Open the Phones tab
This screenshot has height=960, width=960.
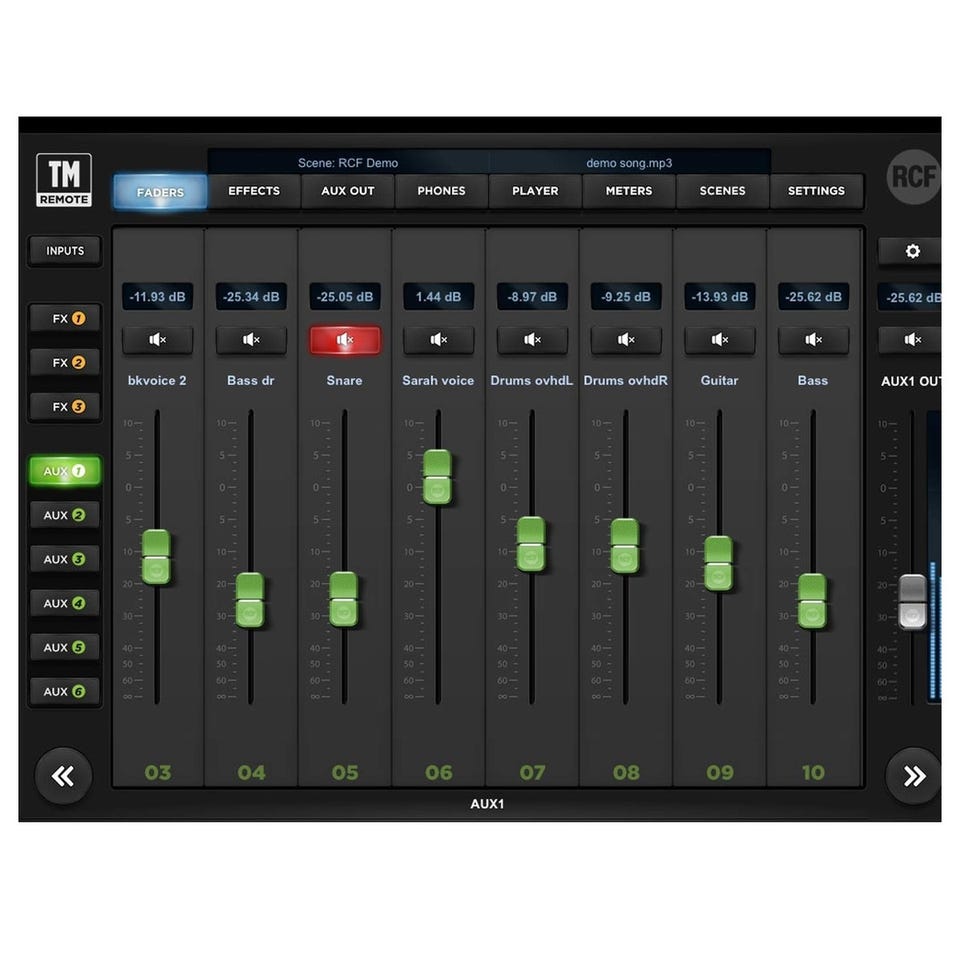coord(441,191)
